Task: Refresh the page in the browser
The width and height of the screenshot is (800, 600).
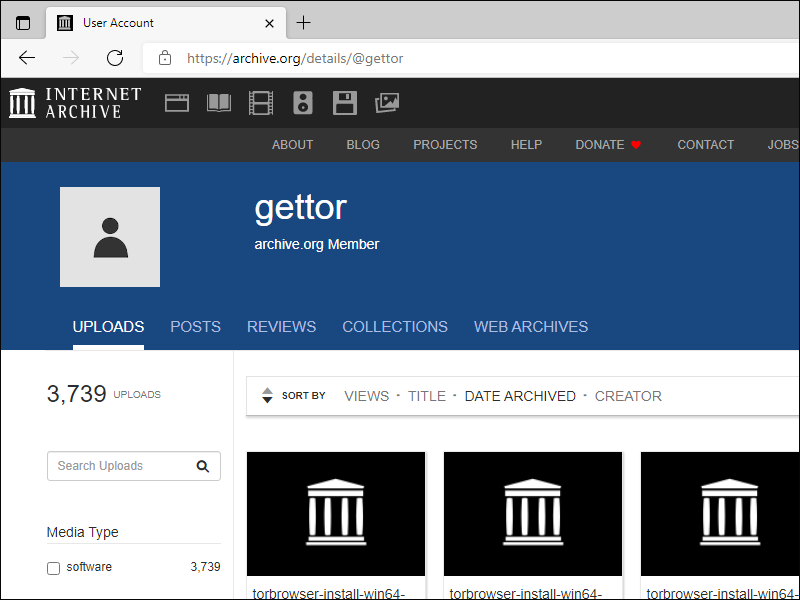Action: click(115, 58)
